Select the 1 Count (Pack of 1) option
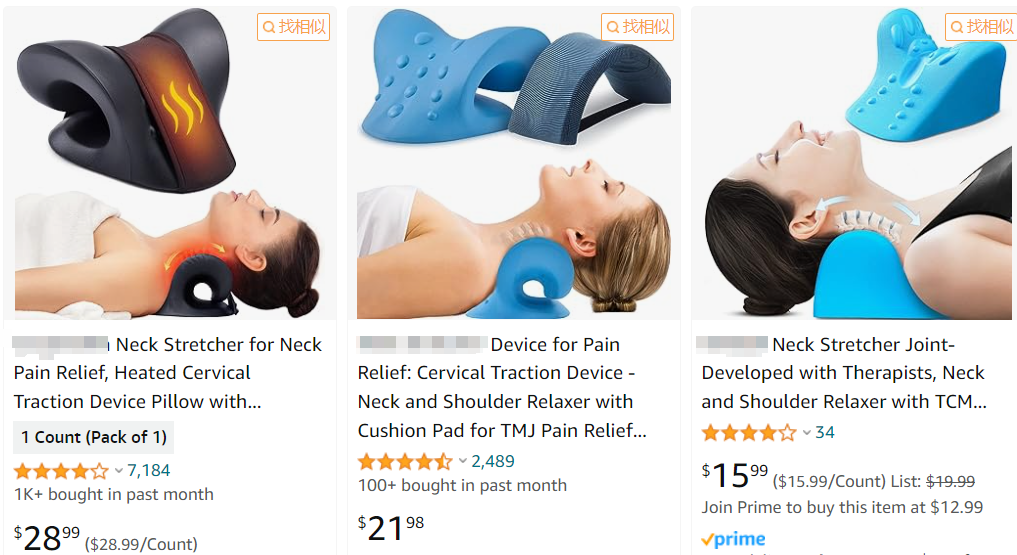This screenshot has width=1017, height=555. (x=93, y=438)
